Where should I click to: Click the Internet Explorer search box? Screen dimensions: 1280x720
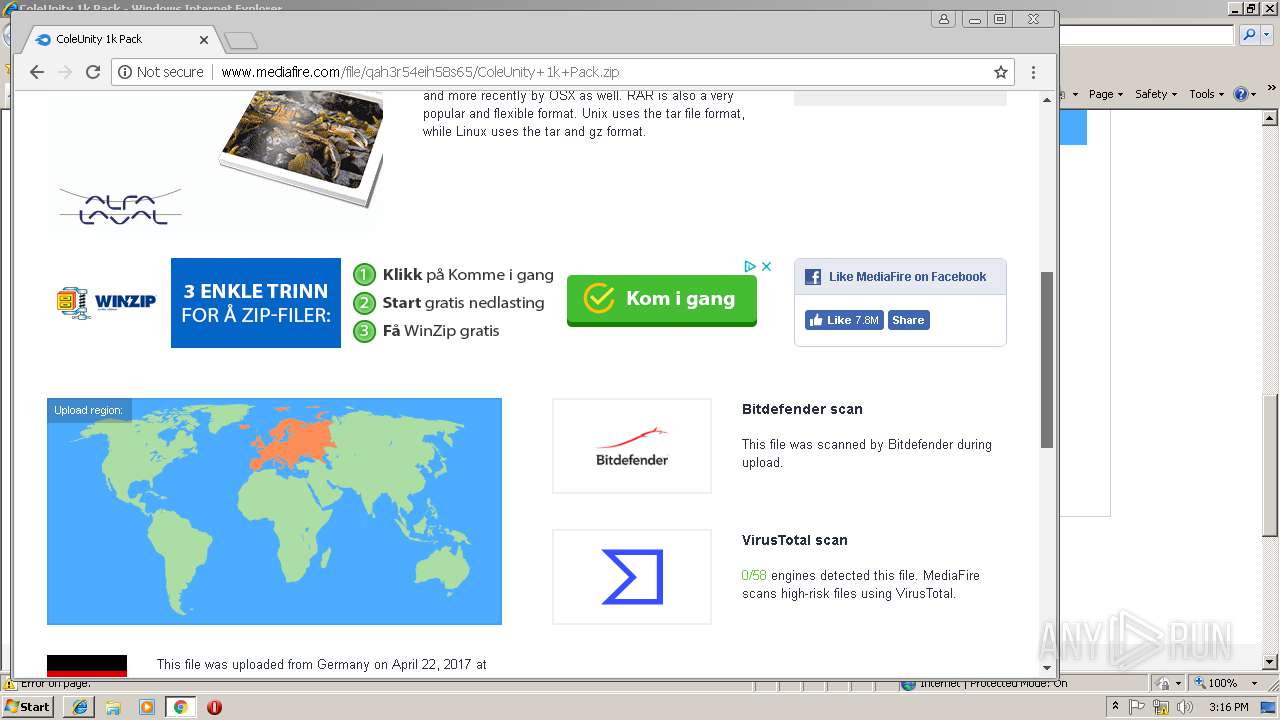tap(1147, 35)
